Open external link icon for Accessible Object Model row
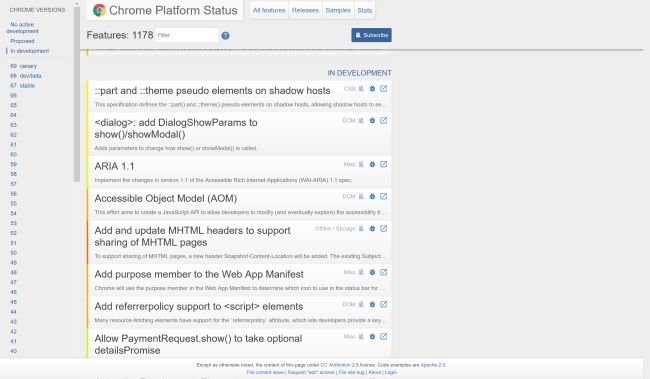The height and width of the screenshot is (379, 650). pos(383,197)
